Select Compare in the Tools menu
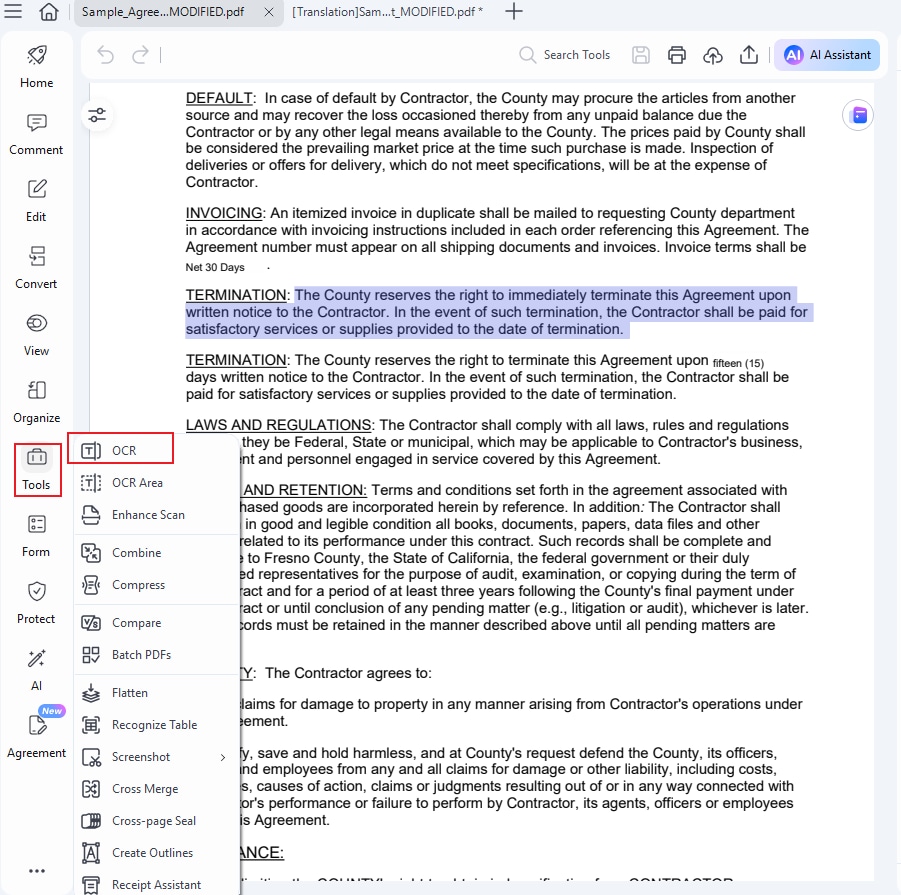 [156, 623]
